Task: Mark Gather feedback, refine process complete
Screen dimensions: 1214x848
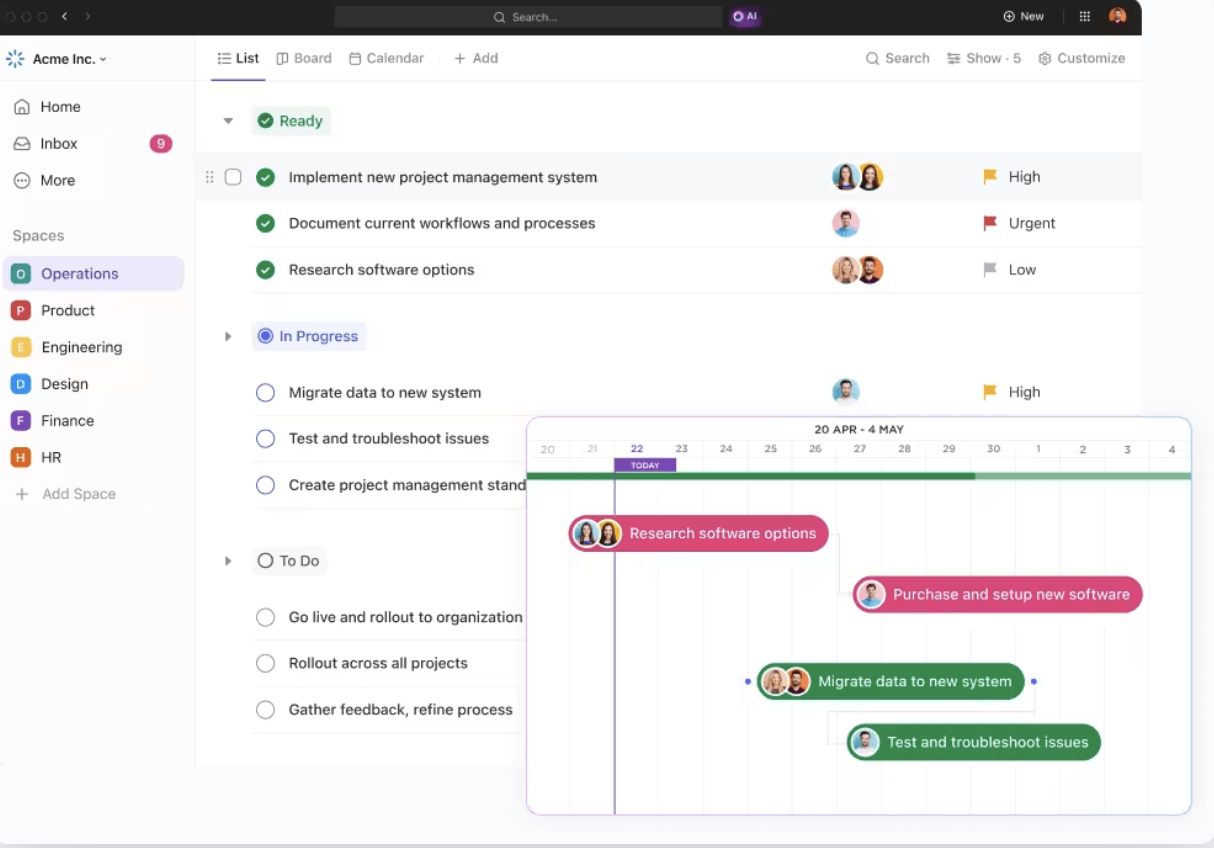Action: tap(265, 710)
